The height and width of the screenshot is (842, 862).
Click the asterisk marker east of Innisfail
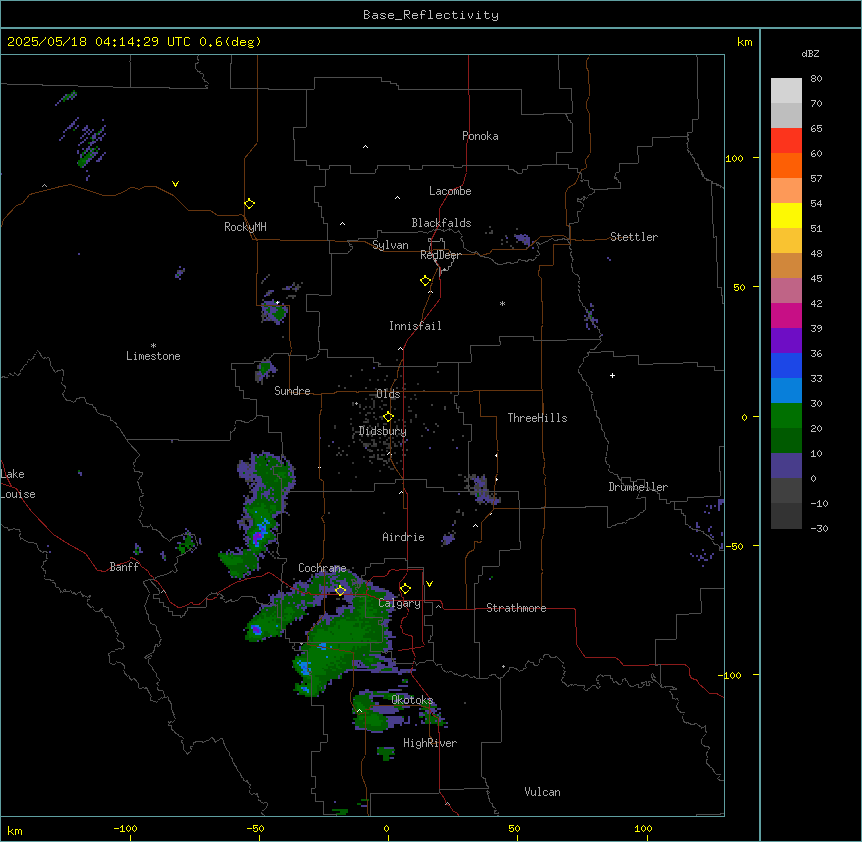click(x=502, y=304)
